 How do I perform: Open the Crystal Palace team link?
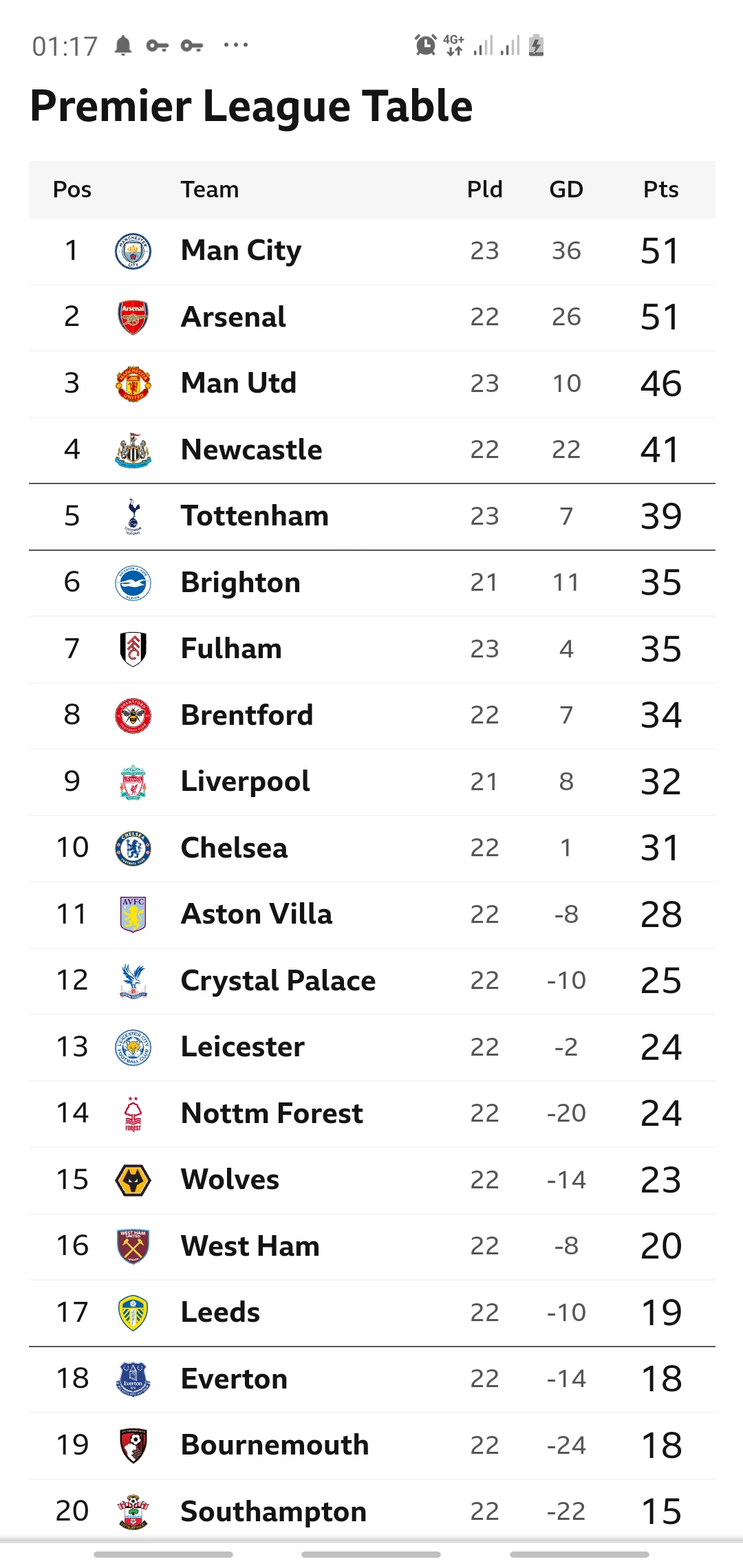point(278,981)
